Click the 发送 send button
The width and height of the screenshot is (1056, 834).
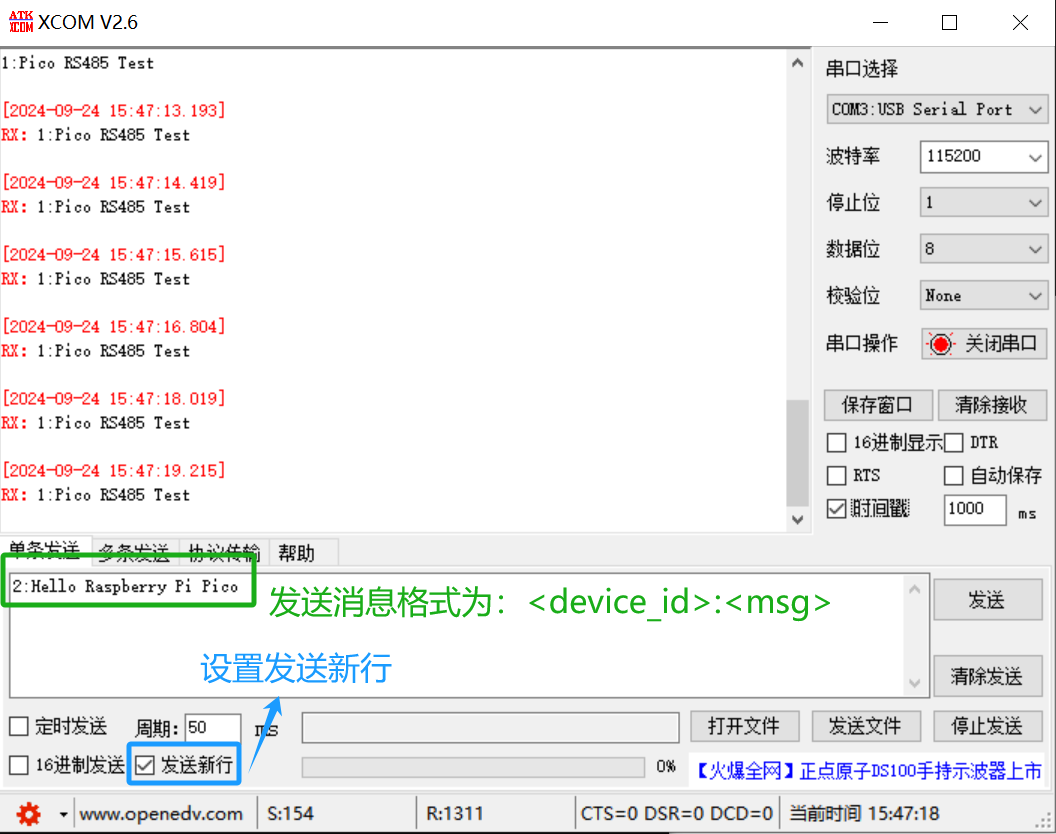(987, 600)
